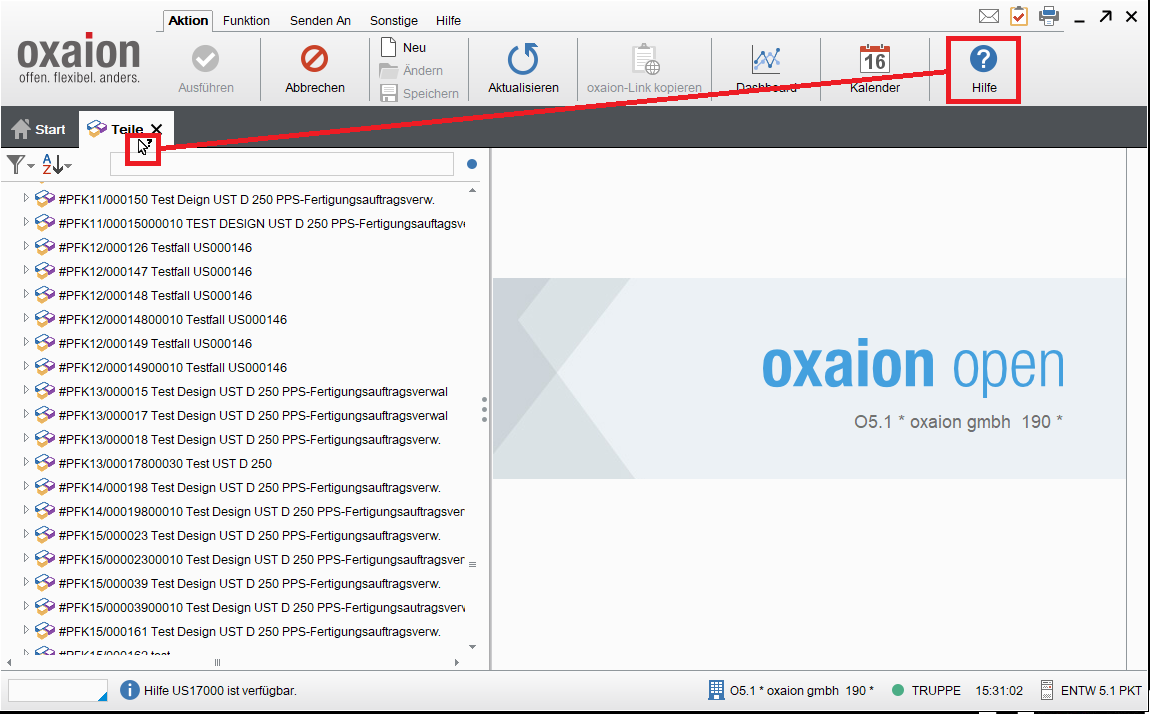Open the Kalender from toolbar
1150x714 pixels.
coord(875,60)
